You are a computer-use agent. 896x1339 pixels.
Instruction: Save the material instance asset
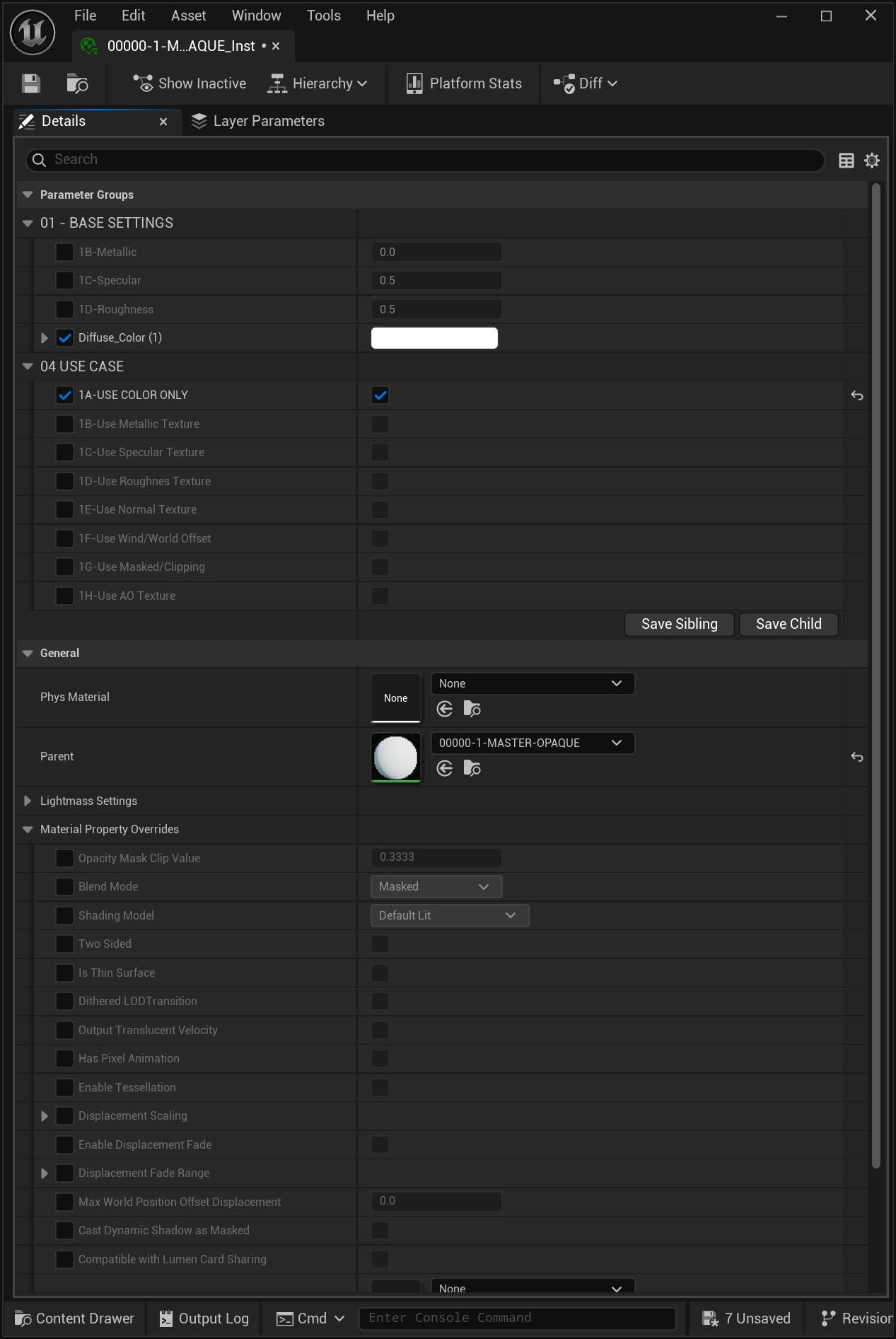click(31, 83)
